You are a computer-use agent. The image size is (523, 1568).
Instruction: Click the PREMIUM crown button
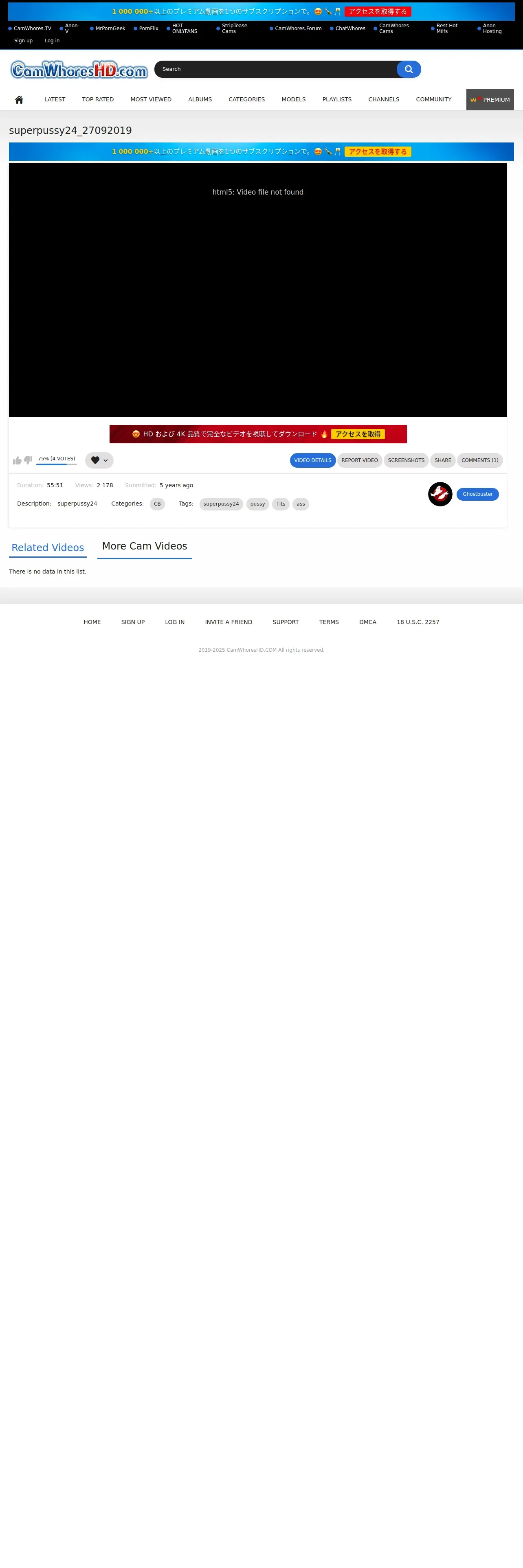[490, 100]
